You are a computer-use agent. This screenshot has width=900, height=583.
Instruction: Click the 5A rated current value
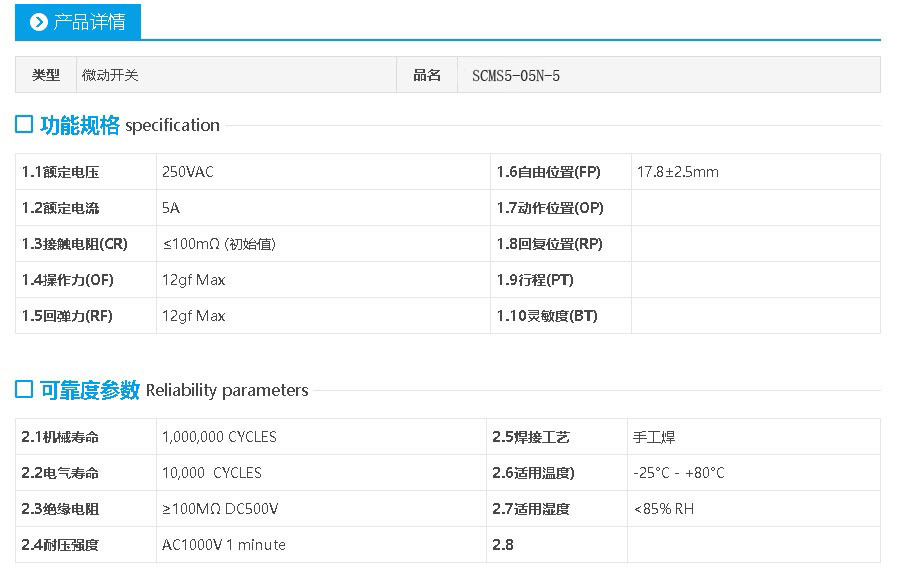coord(171,208)
